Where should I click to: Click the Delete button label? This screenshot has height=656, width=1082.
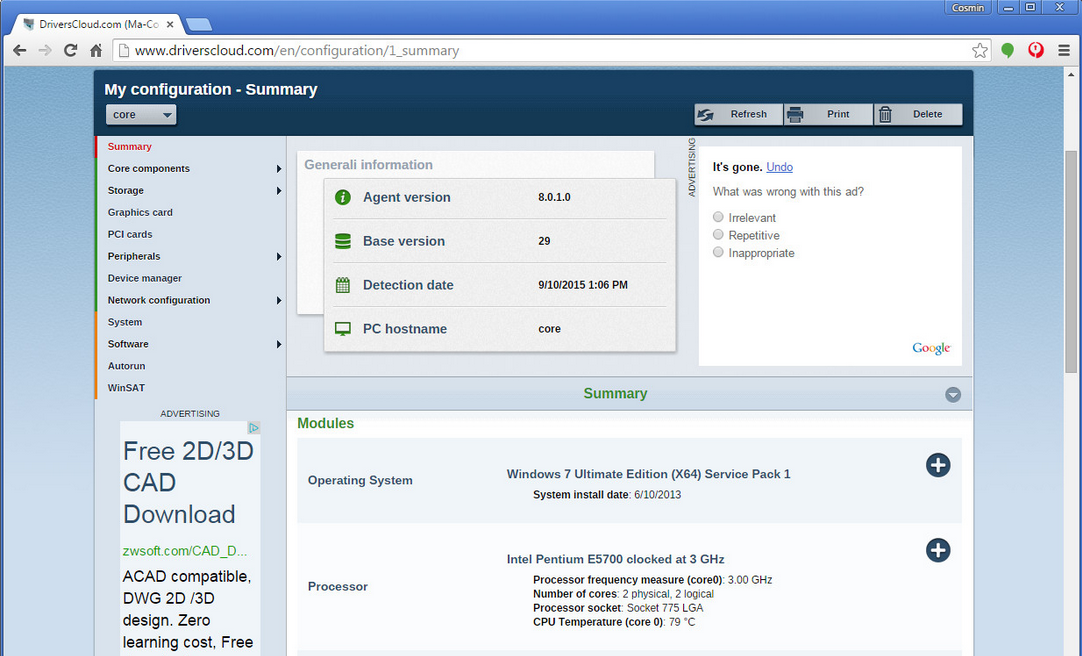pos(927,115)
